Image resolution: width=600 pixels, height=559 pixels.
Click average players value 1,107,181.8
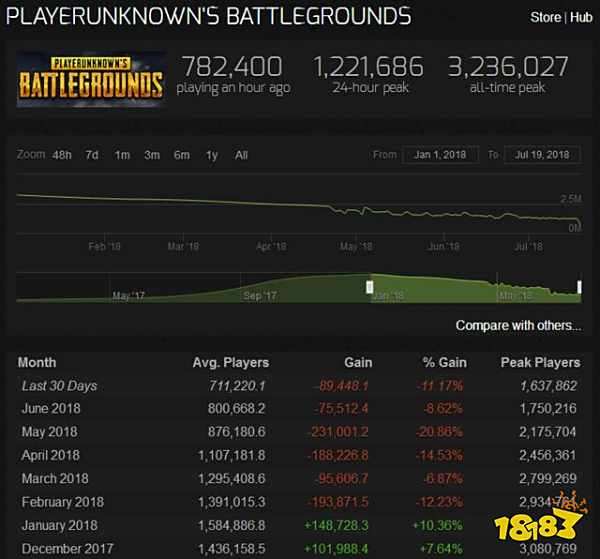tap(232, 455)
